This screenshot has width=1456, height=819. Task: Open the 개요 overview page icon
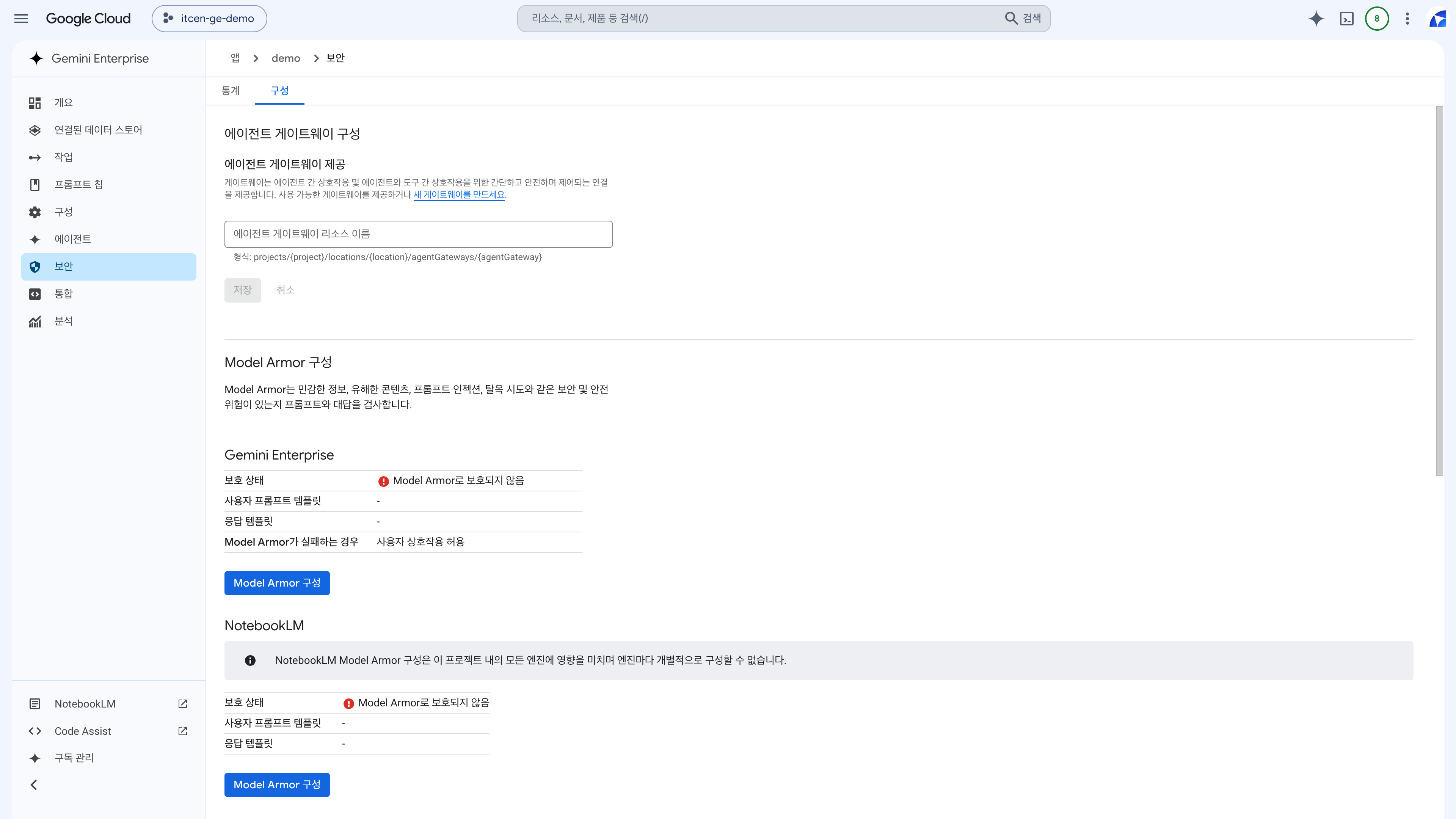(x=35, y=103)
